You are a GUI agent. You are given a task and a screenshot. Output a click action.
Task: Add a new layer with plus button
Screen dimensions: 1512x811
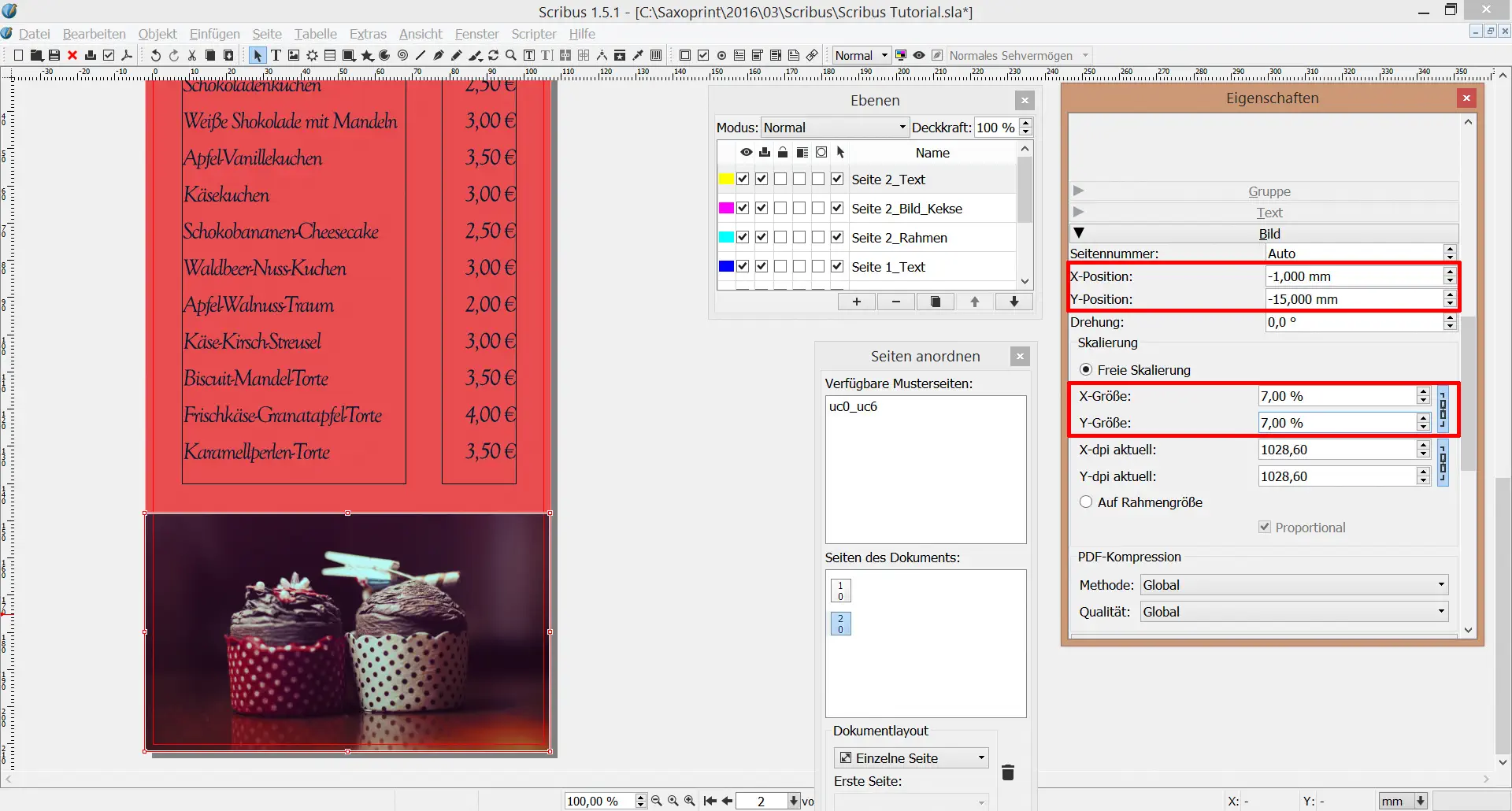click(856, 302)
